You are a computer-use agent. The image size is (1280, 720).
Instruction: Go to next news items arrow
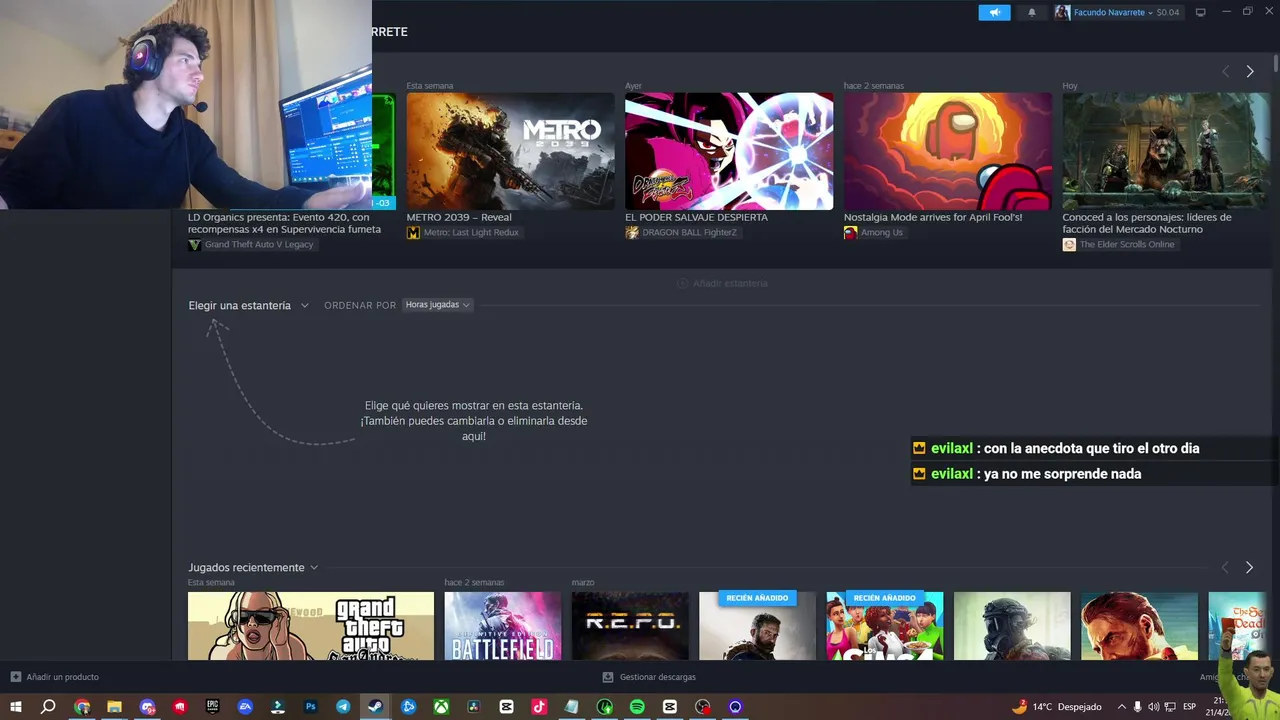click(1249, 71)
